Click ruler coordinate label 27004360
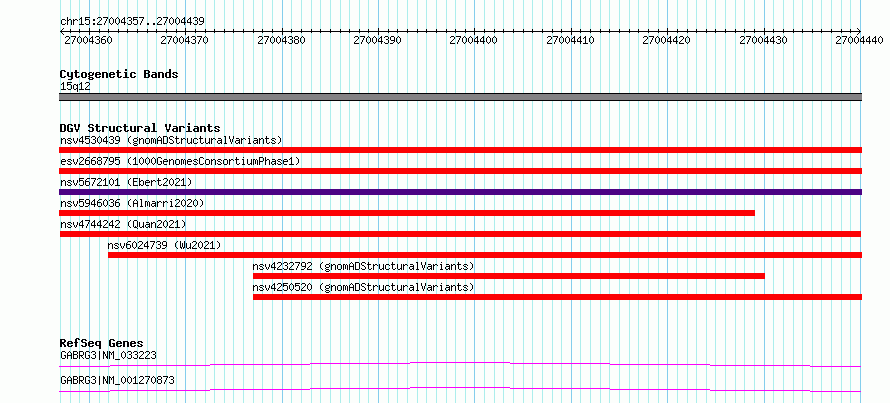The image size is (890, 403). click(88, 40)
